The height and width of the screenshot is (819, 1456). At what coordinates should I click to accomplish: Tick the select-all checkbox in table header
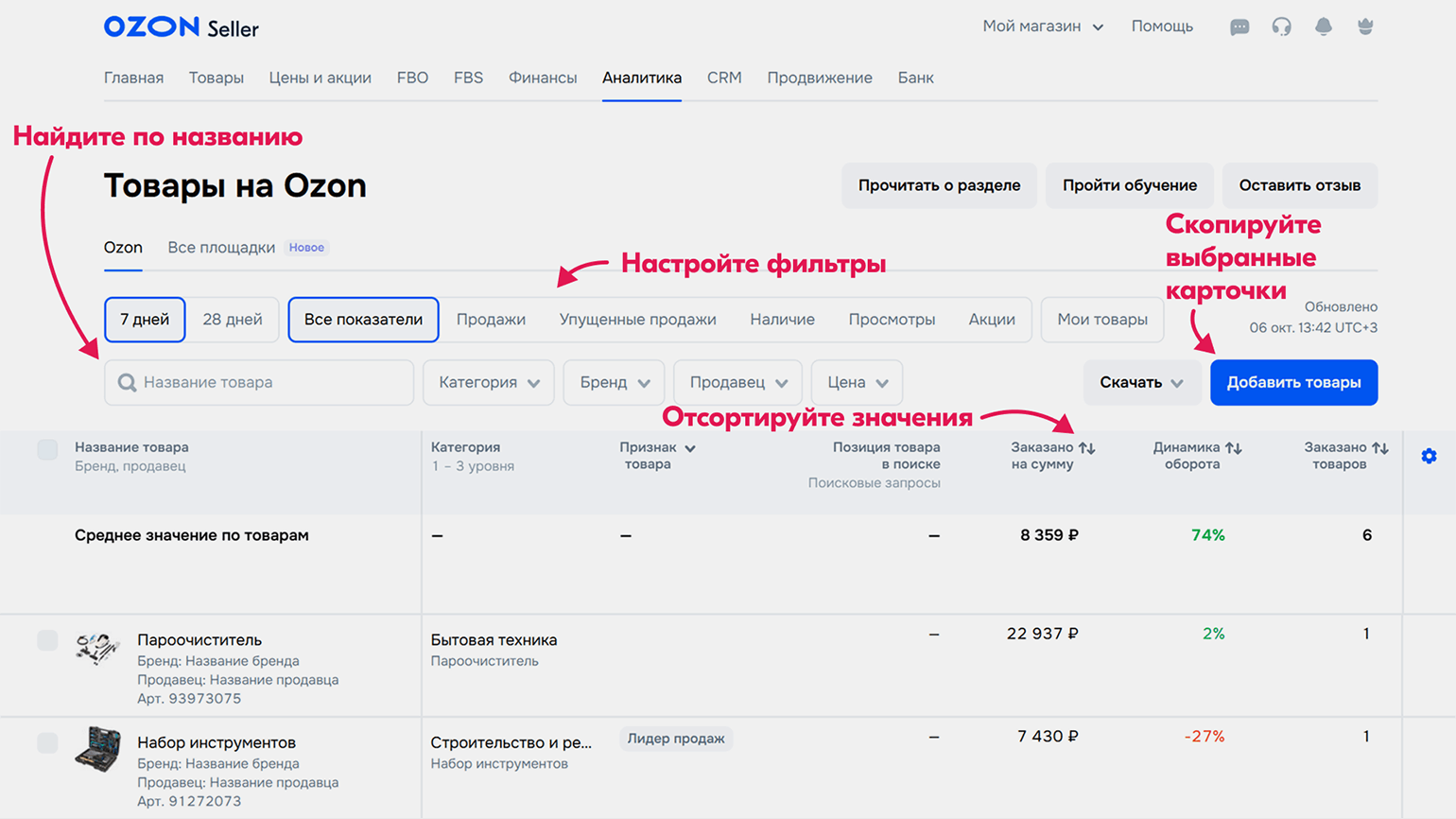(47, 449)
